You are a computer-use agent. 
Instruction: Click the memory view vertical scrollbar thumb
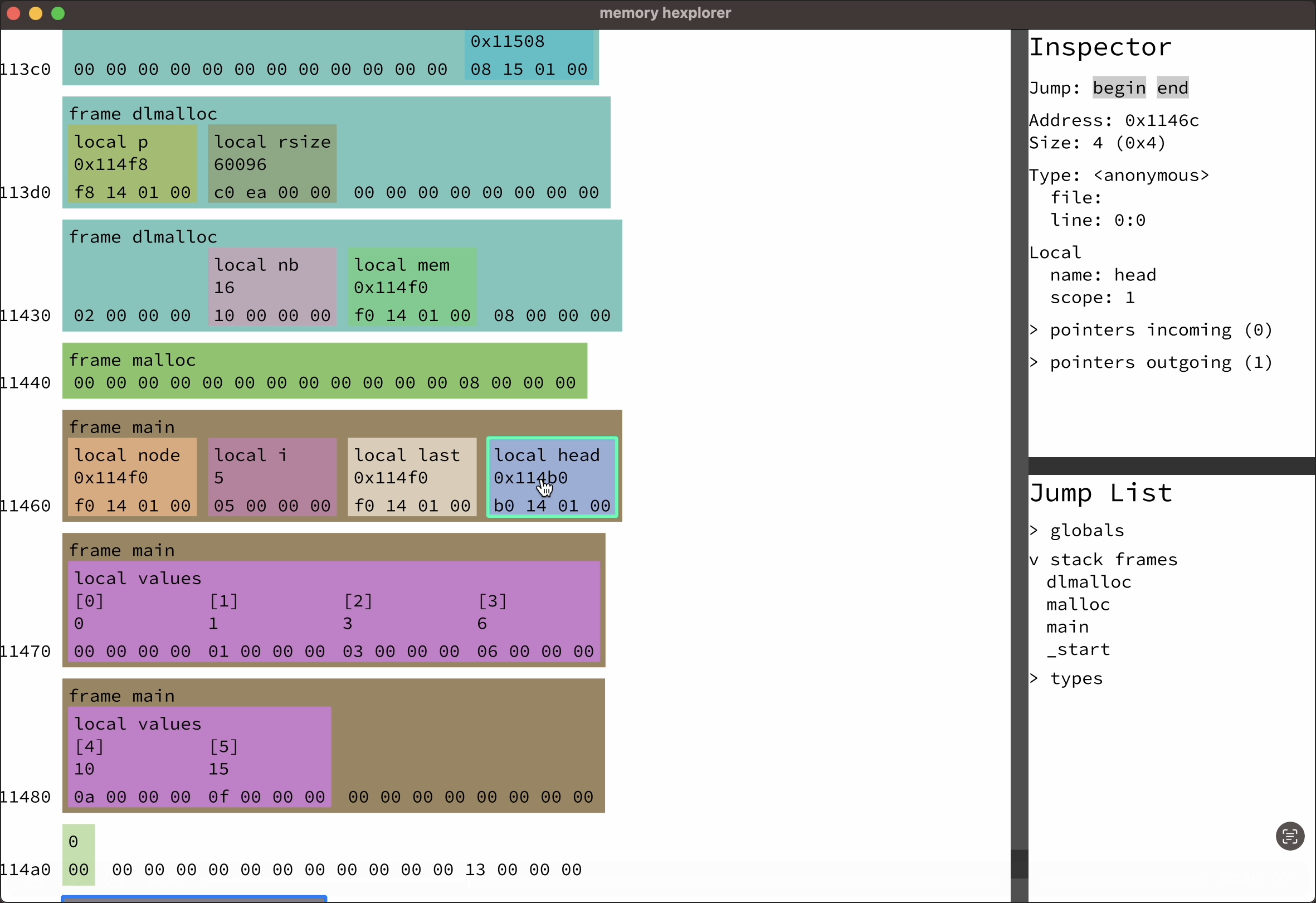coord(1018,863)
